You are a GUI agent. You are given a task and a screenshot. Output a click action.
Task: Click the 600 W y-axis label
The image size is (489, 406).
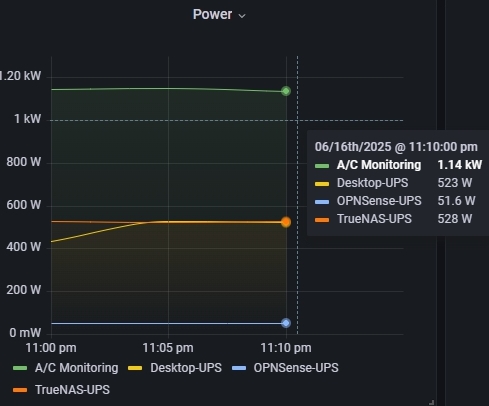[24, 205]
